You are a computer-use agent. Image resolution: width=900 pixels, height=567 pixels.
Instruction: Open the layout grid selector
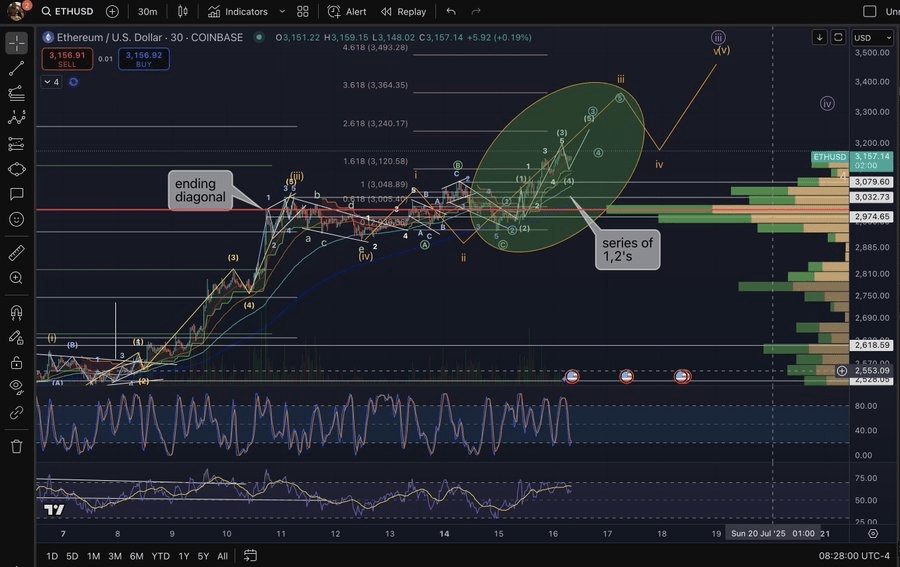[303, 11]
